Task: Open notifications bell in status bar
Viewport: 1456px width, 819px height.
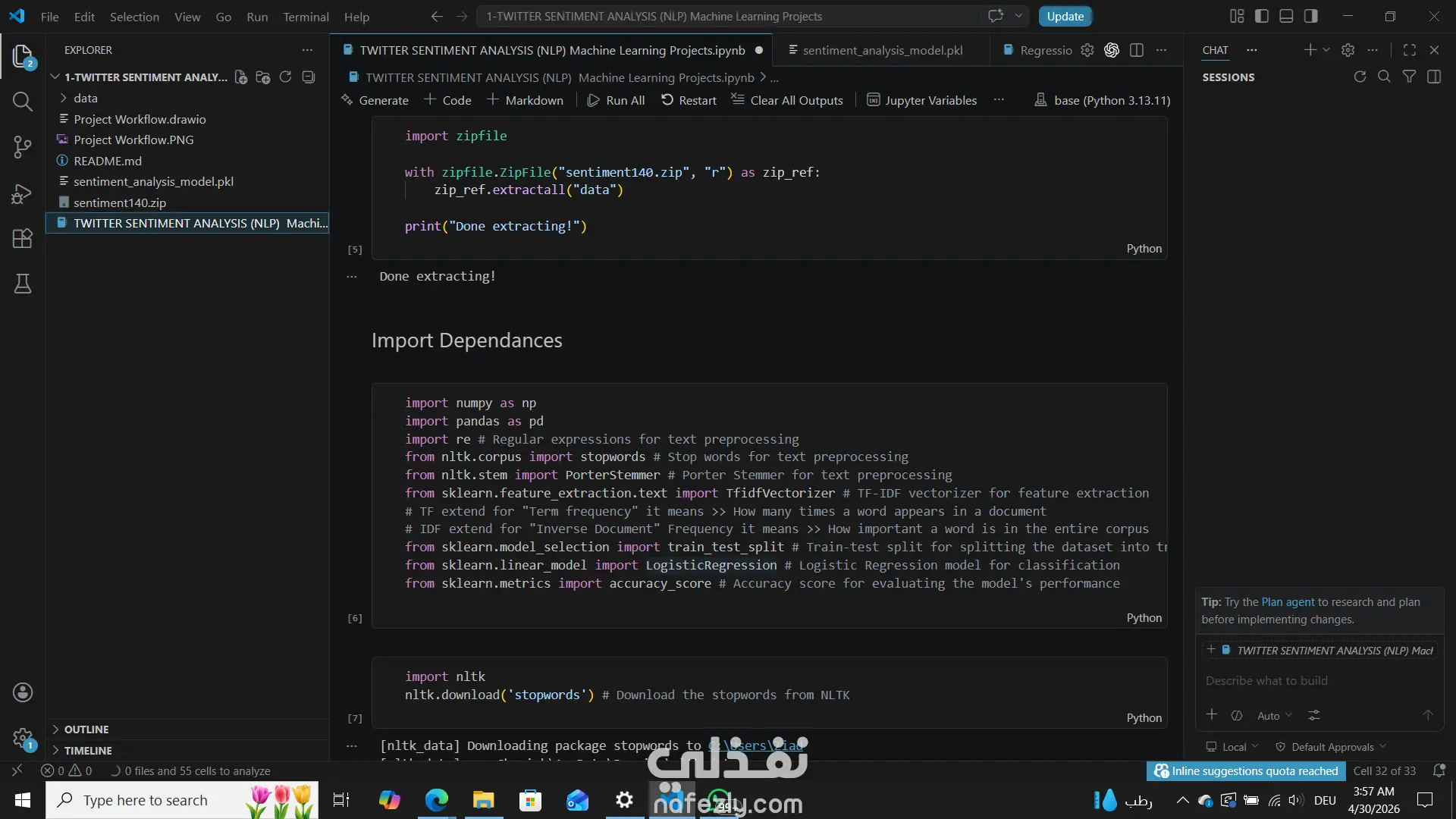Action: (x=1439, y=770)
